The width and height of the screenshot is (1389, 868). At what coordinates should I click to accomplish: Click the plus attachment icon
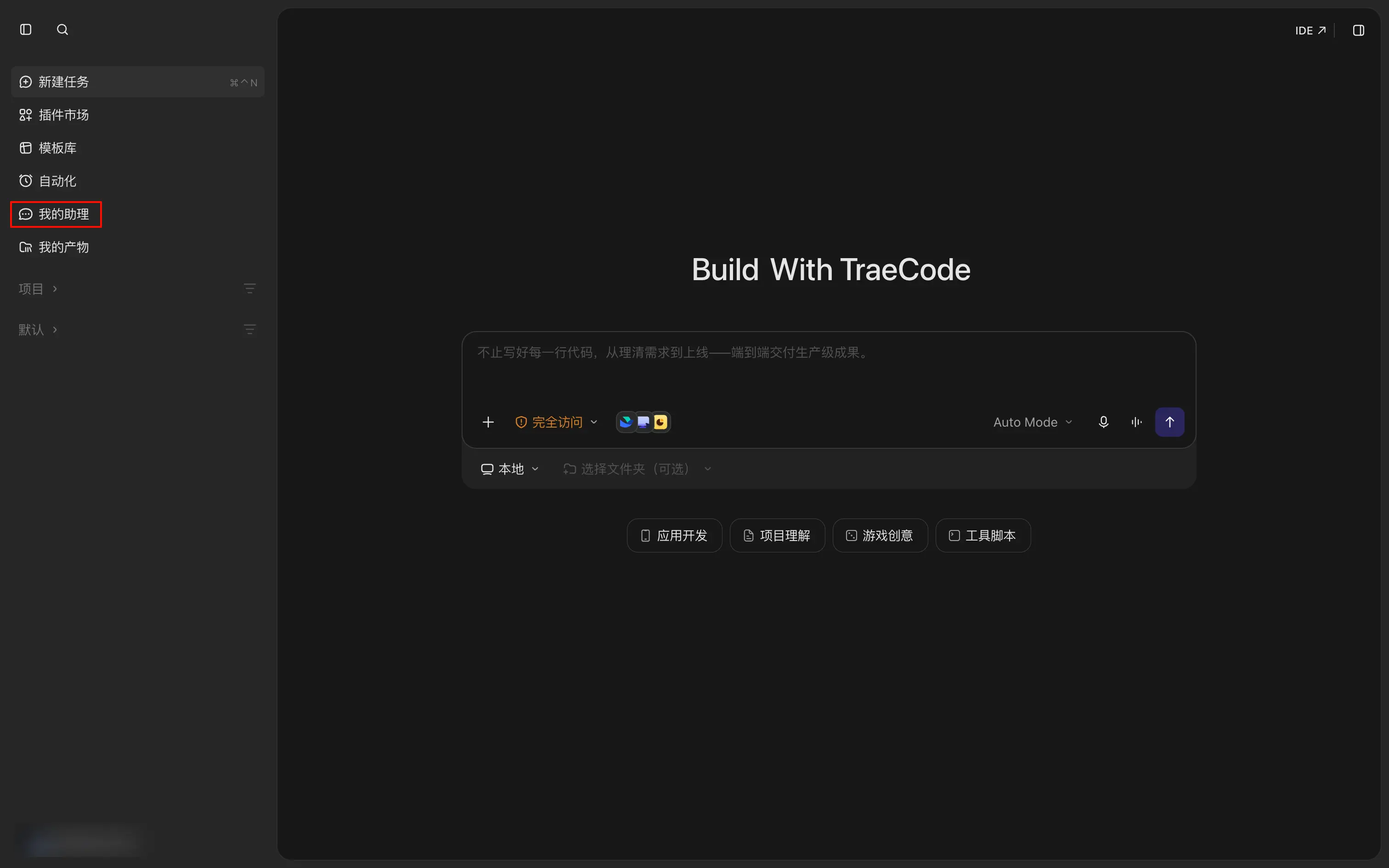click(488, 422)
